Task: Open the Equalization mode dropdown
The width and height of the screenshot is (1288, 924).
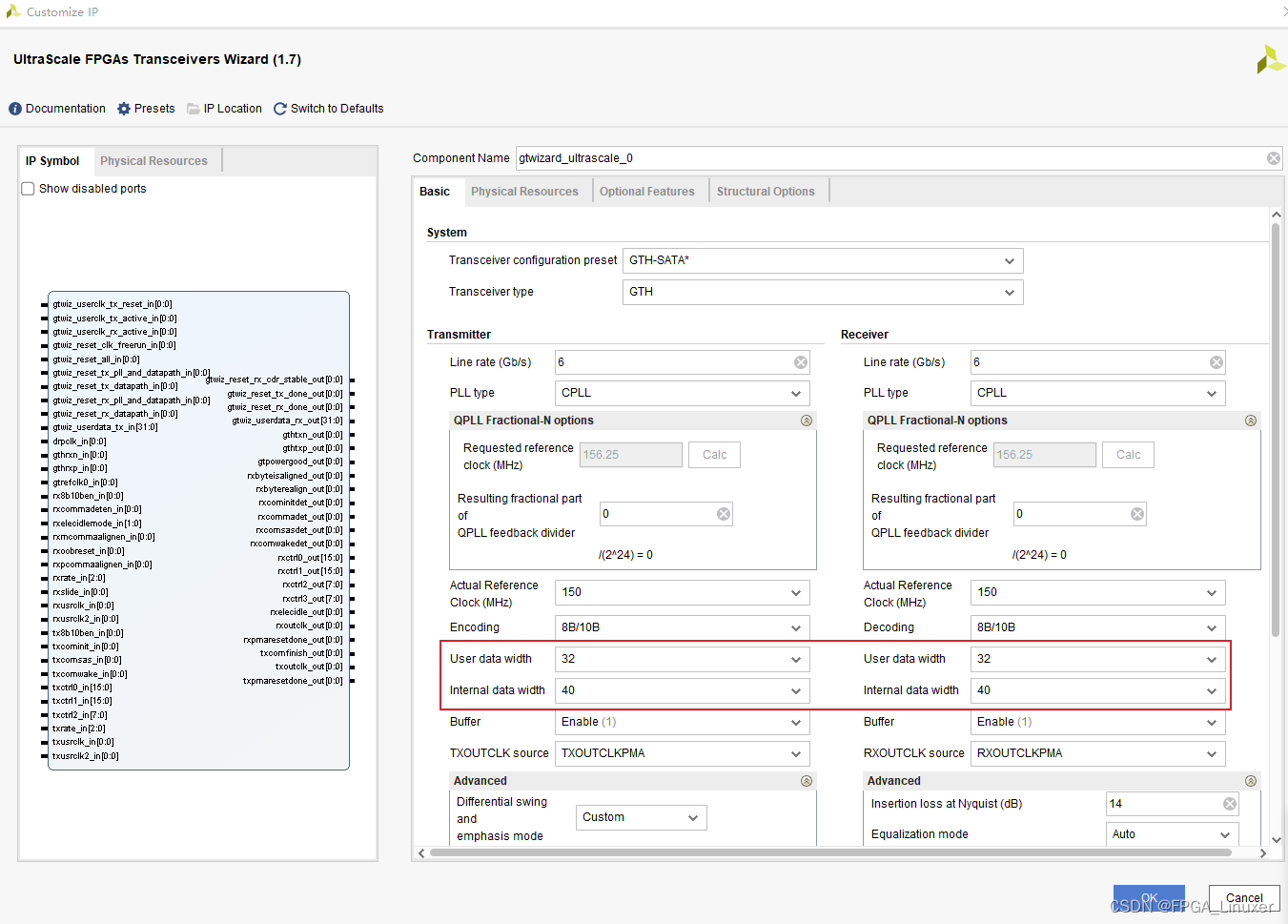Action: pos(1172,834)
